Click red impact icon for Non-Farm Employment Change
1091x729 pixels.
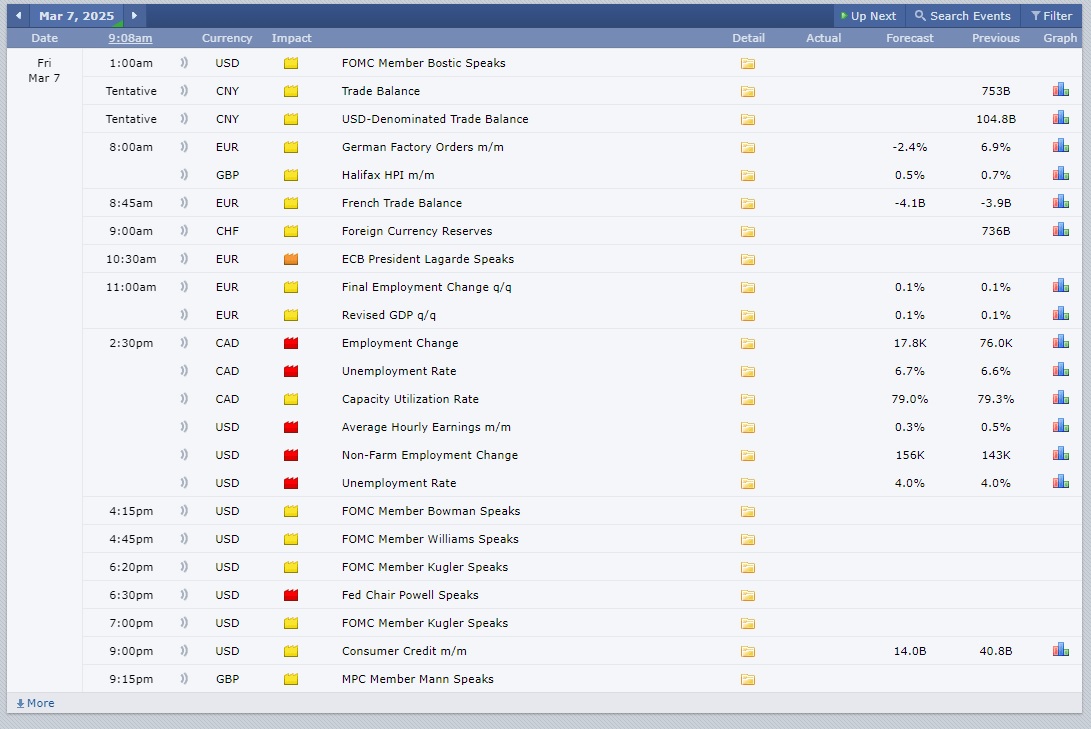[291, 456]
